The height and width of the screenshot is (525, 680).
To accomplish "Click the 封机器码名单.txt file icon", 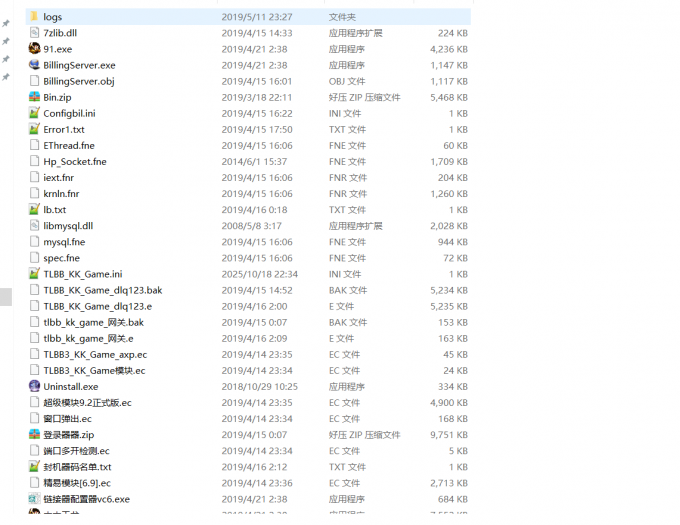I will coord(34,466).
